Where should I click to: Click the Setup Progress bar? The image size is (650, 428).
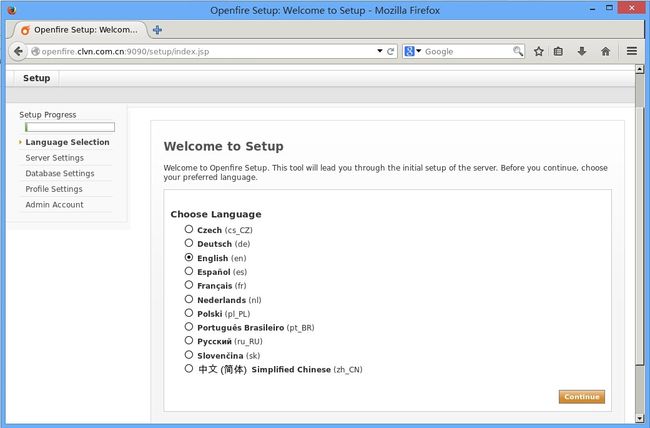click(x=70, y=127)
